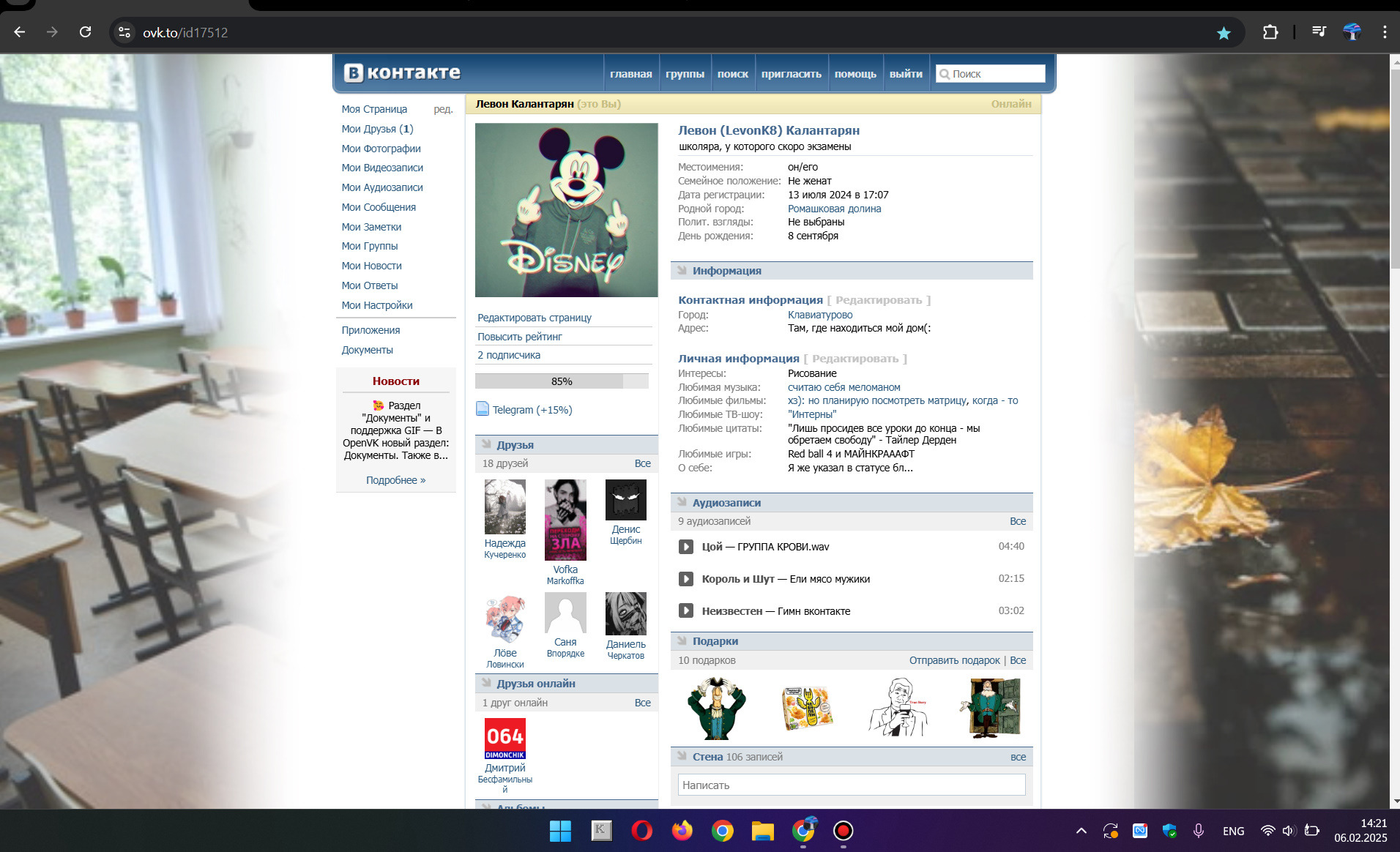Click the browser address bar URL

click(185, 33)
